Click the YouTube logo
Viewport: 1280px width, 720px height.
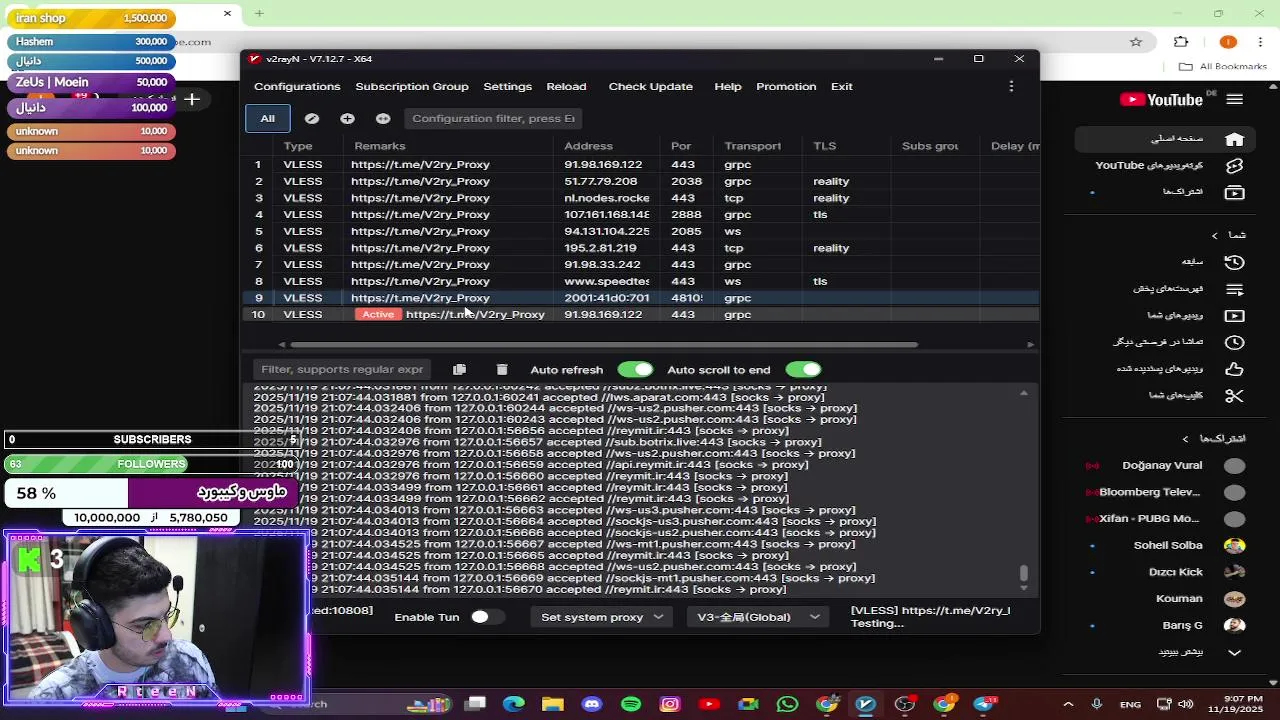[x=1161, y=99]
